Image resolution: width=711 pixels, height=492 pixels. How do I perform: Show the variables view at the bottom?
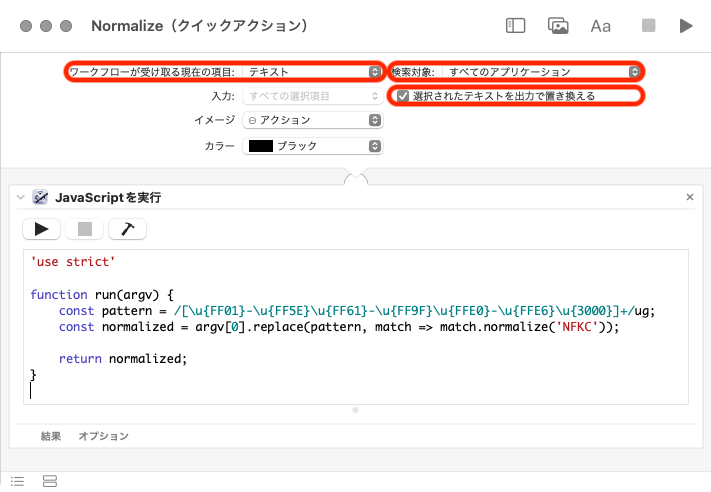tap(50, 481)
